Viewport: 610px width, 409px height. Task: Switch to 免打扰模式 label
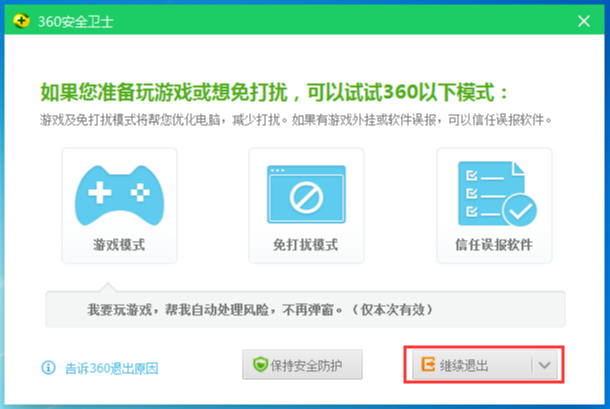[305, 245]
